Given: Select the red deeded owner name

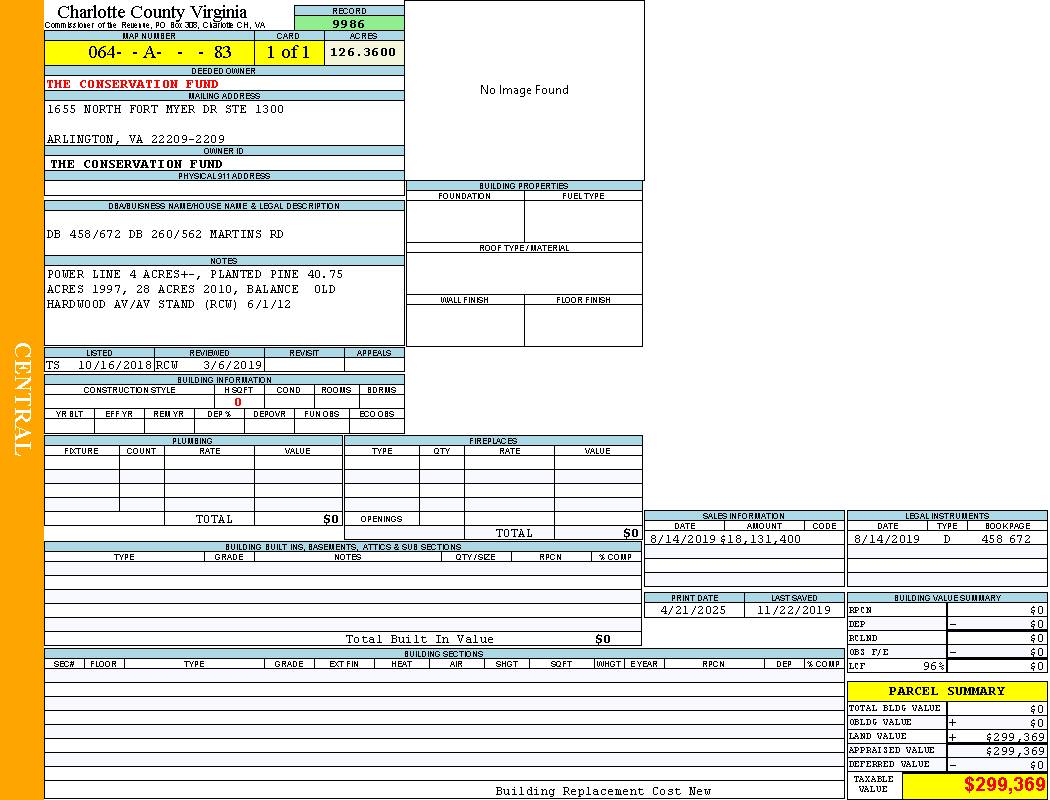Looking at the screenshot, I should (x=132, y=84).
